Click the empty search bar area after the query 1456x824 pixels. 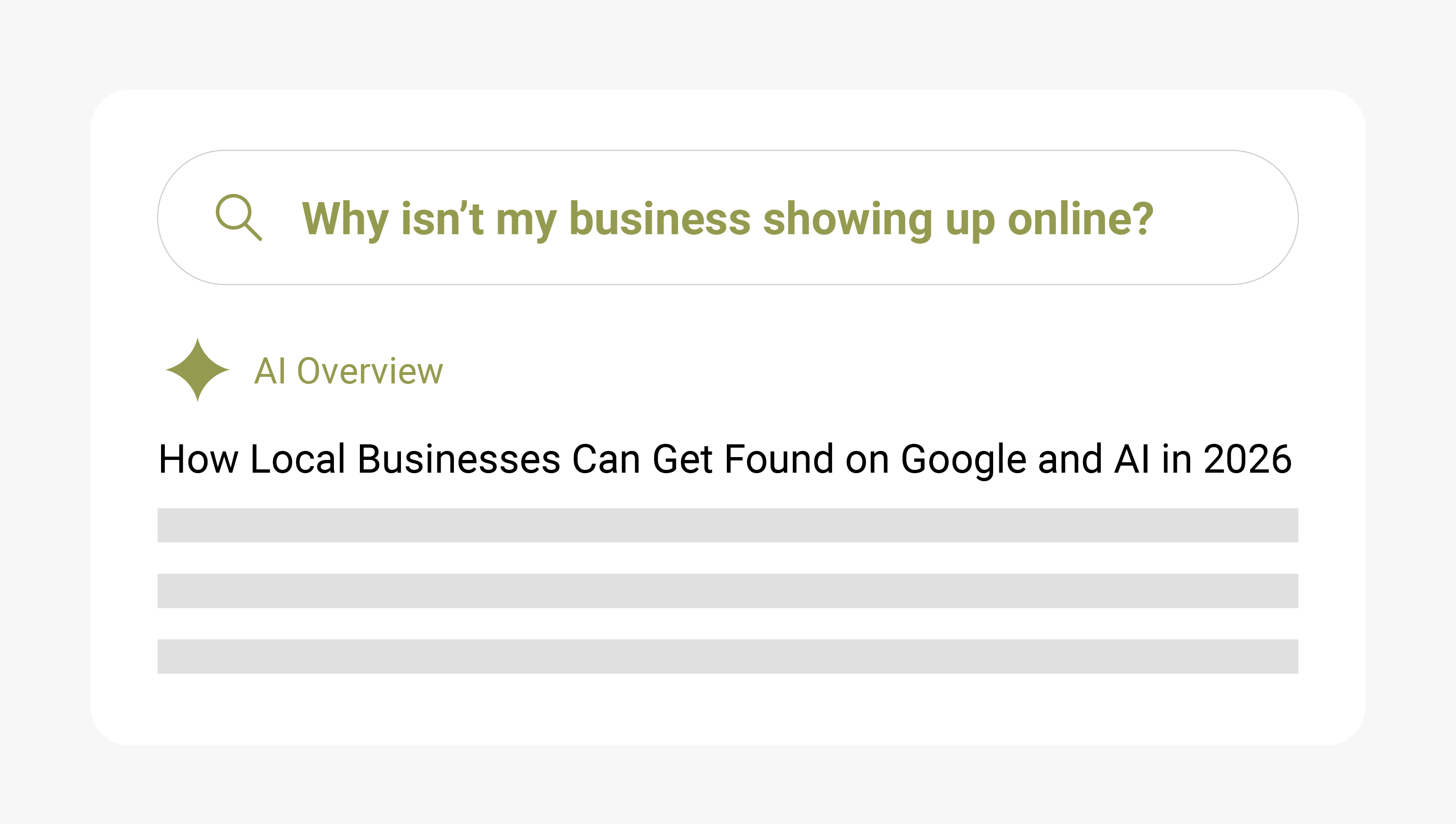pos(1222,219)
